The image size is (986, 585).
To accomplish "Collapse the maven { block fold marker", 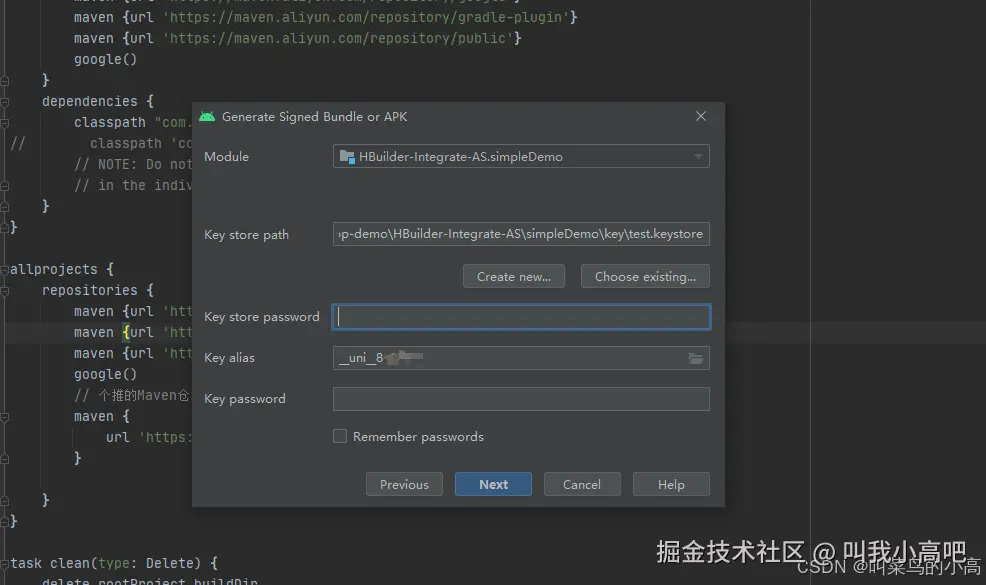I will [x=4, y=417].
